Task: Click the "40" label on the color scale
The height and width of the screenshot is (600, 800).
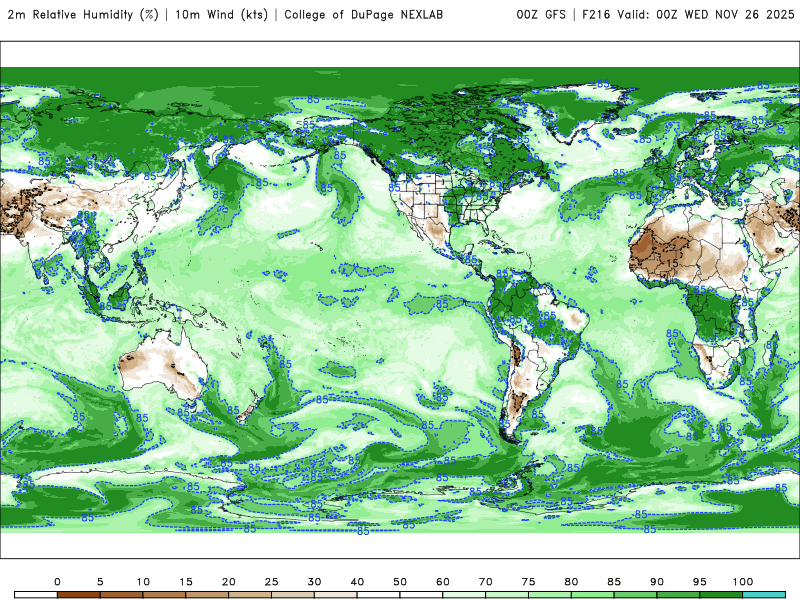Action: 357,582
